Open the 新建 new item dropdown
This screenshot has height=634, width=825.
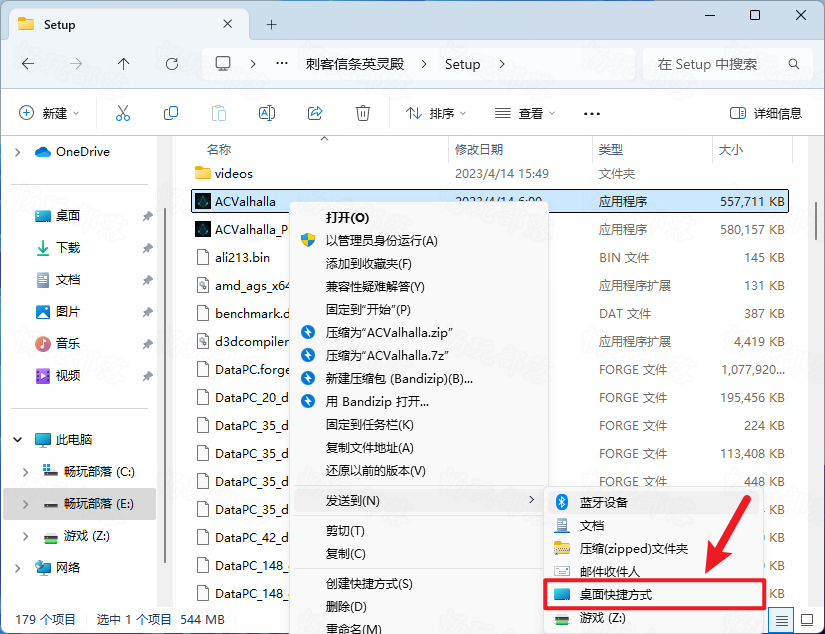click(x=49, y=114)
